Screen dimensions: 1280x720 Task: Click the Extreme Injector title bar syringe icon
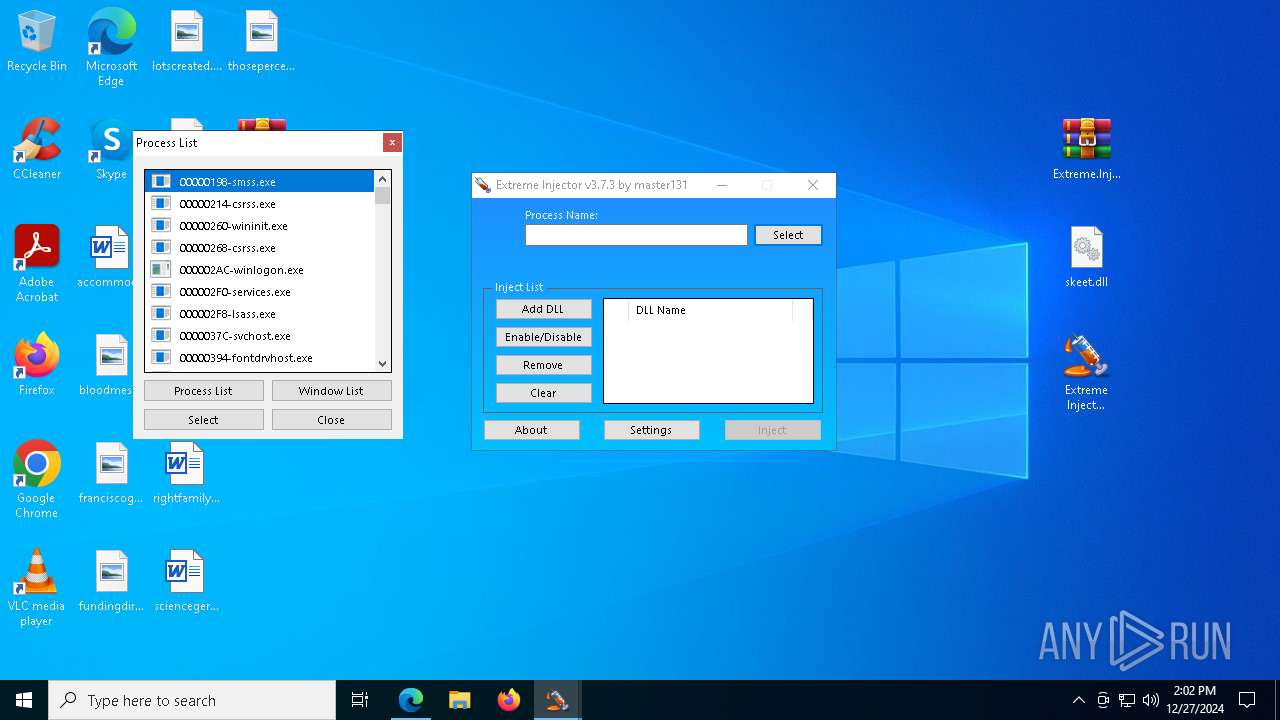(483, 185)
